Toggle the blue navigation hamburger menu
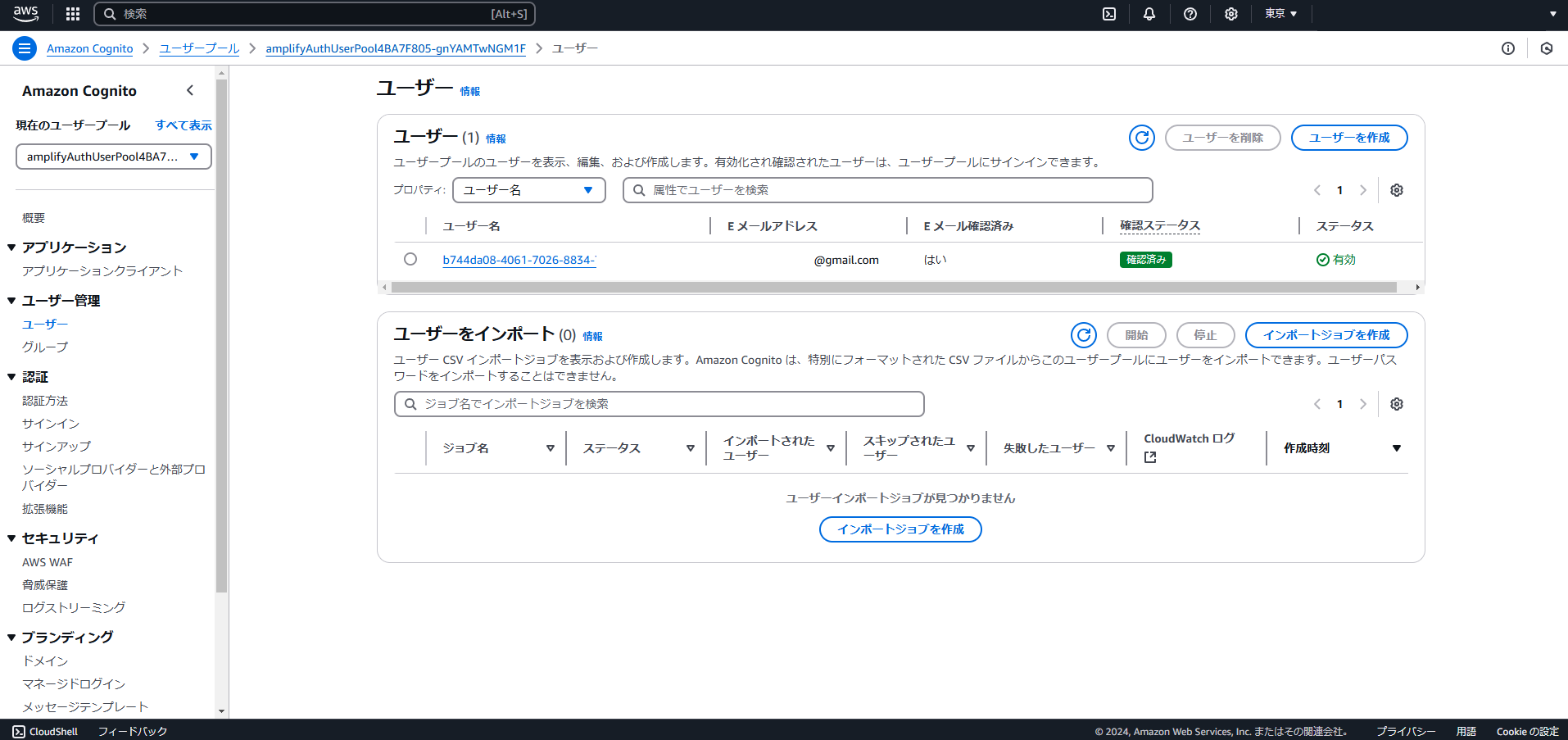Viewport: 1568px width, 740px height. pos(25,48)
